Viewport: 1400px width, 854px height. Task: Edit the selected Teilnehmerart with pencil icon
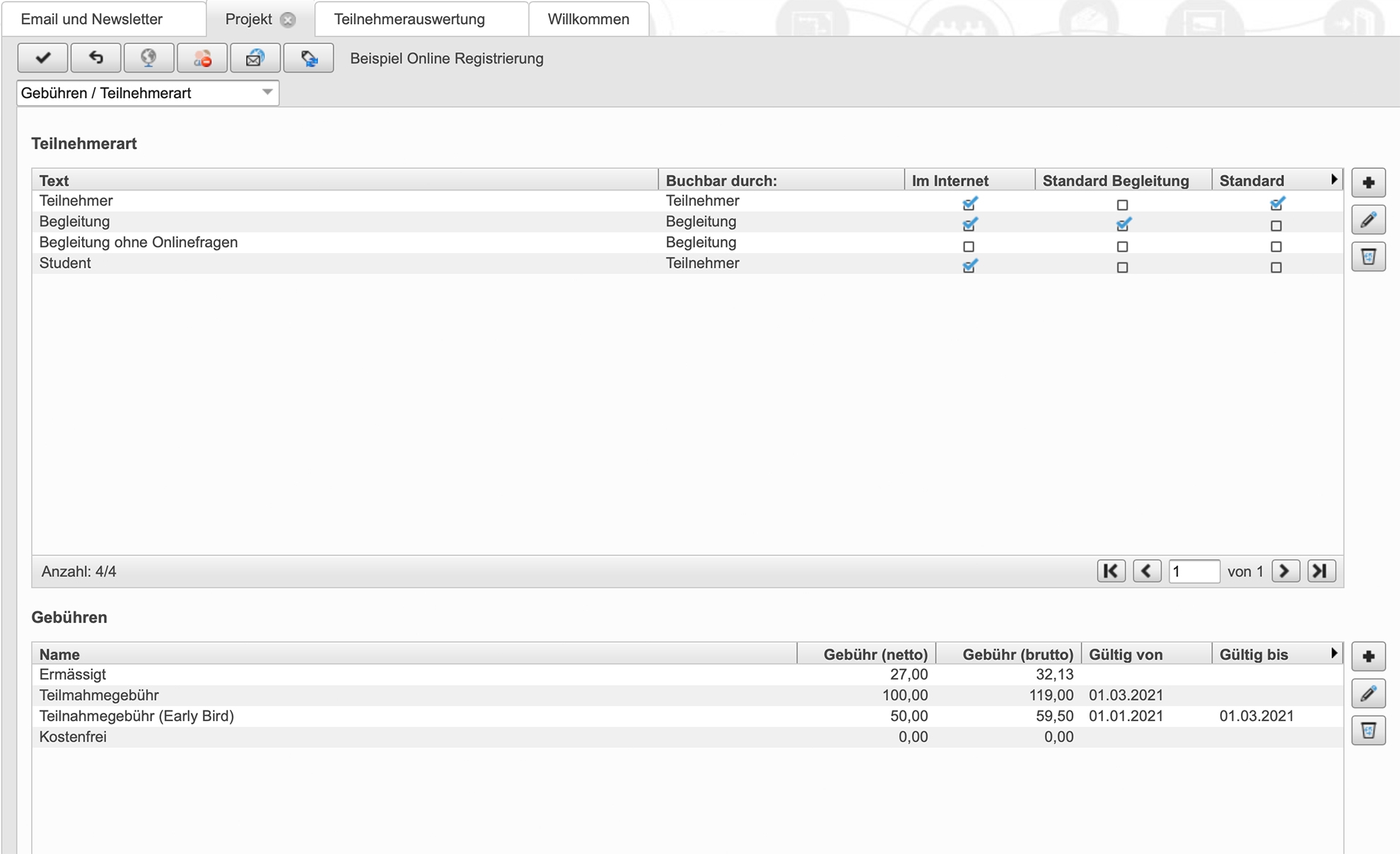click(1368, 220)
